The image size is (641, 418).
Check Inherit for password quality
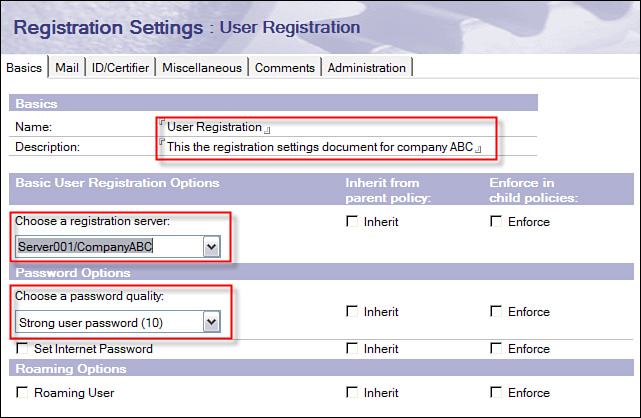click(x=351, y=312)
